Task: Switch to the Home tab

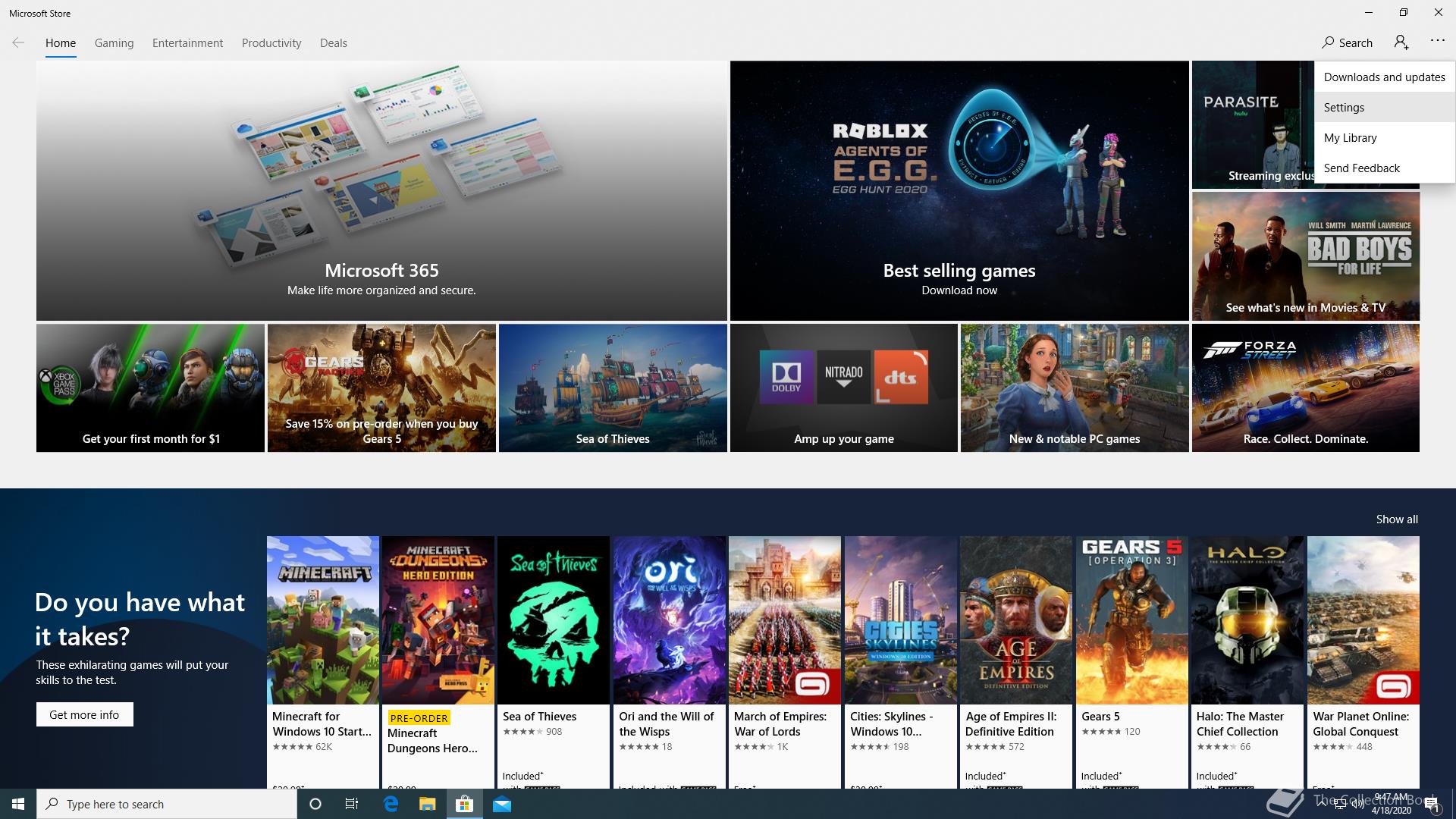Action: click(61, 43)
